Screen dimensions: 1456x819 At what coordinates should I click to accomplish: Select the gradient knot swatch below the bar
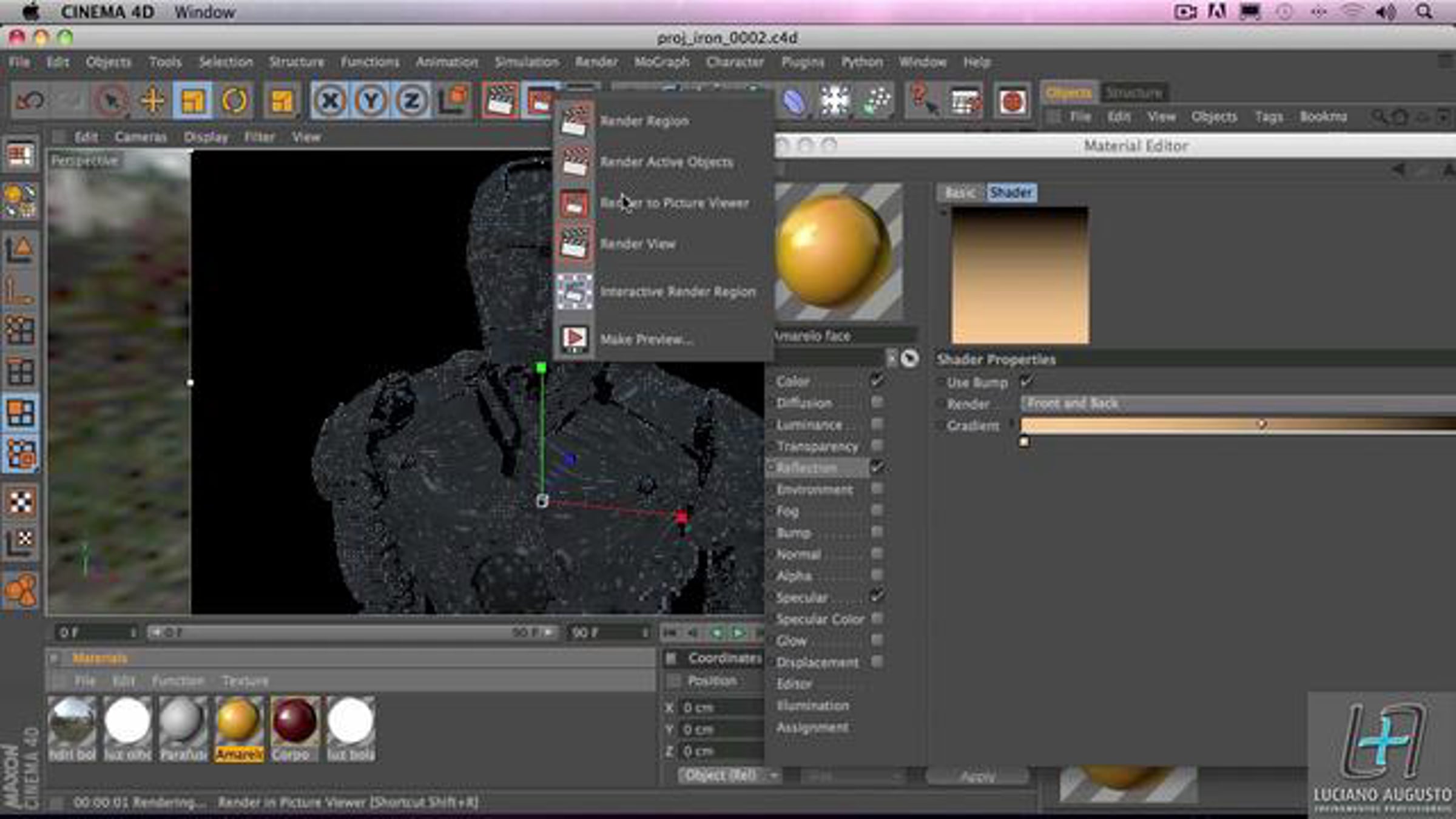tap(1024, 442)
